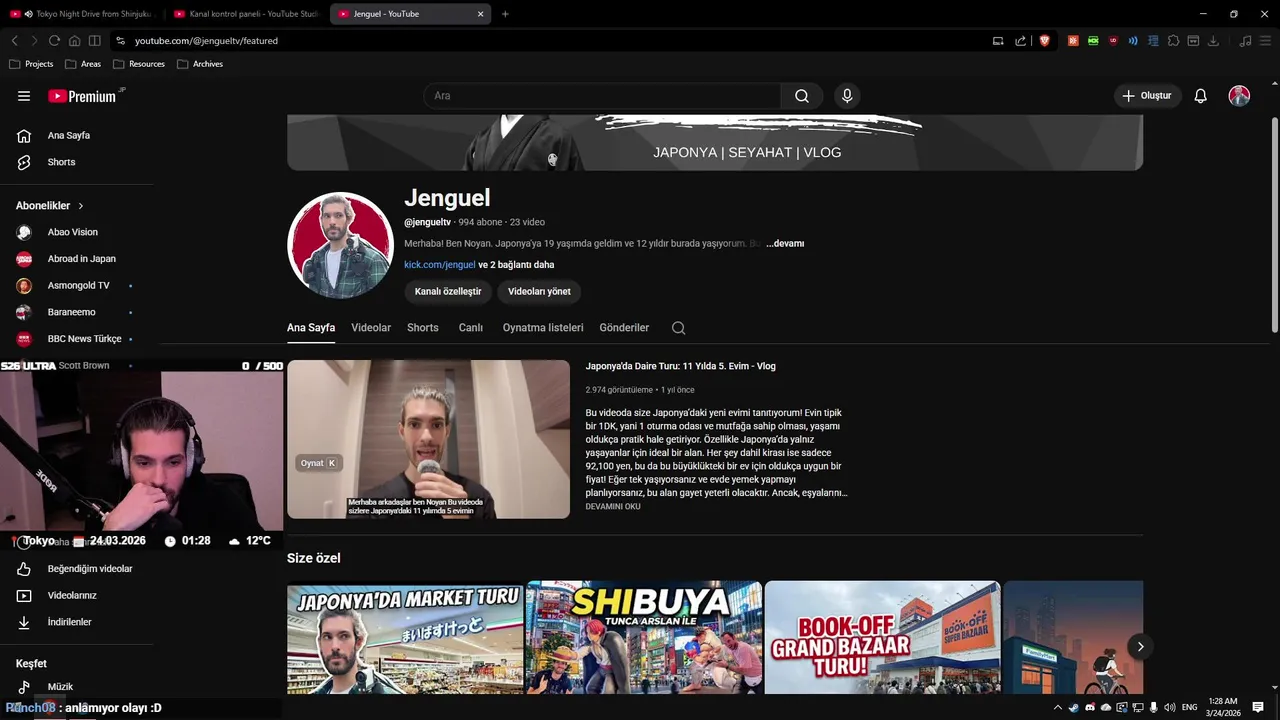
Task: Click the search magnifier button
Action: (802, 96)
